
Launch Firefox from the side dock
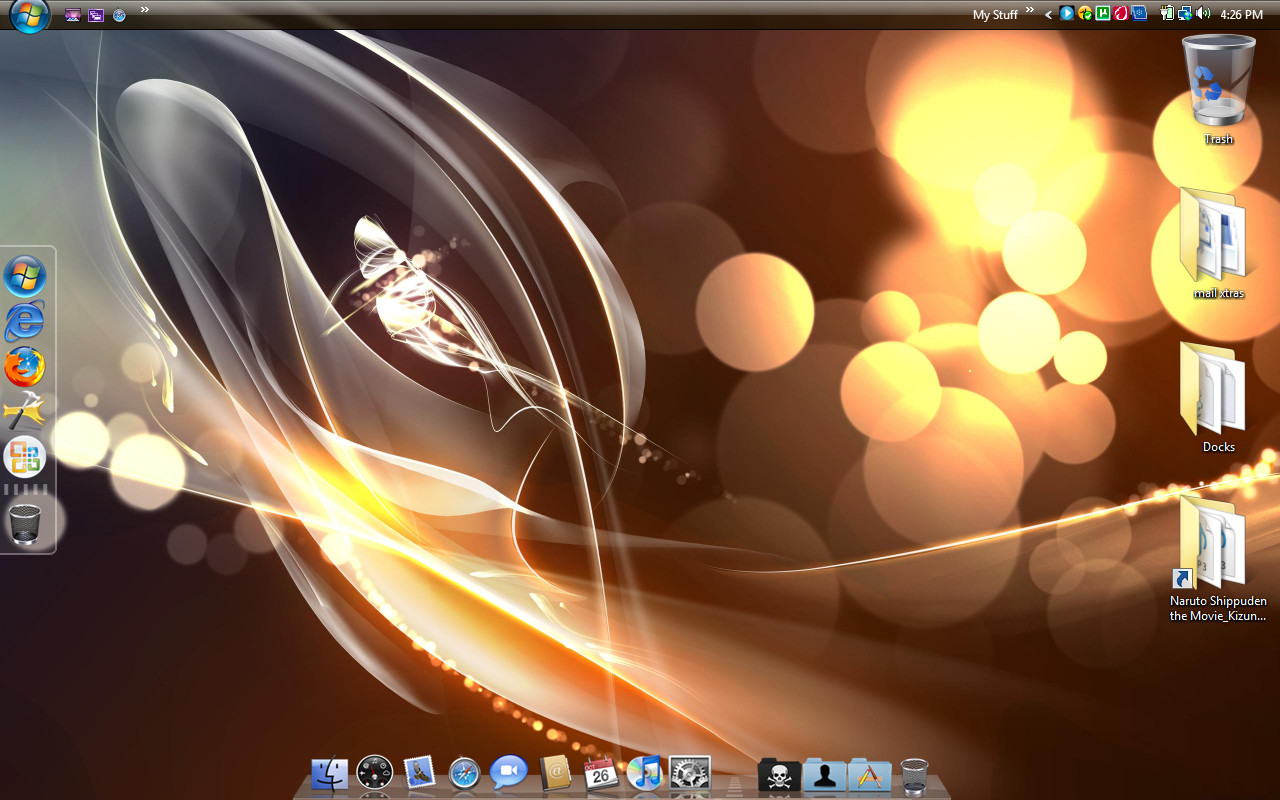25,367
